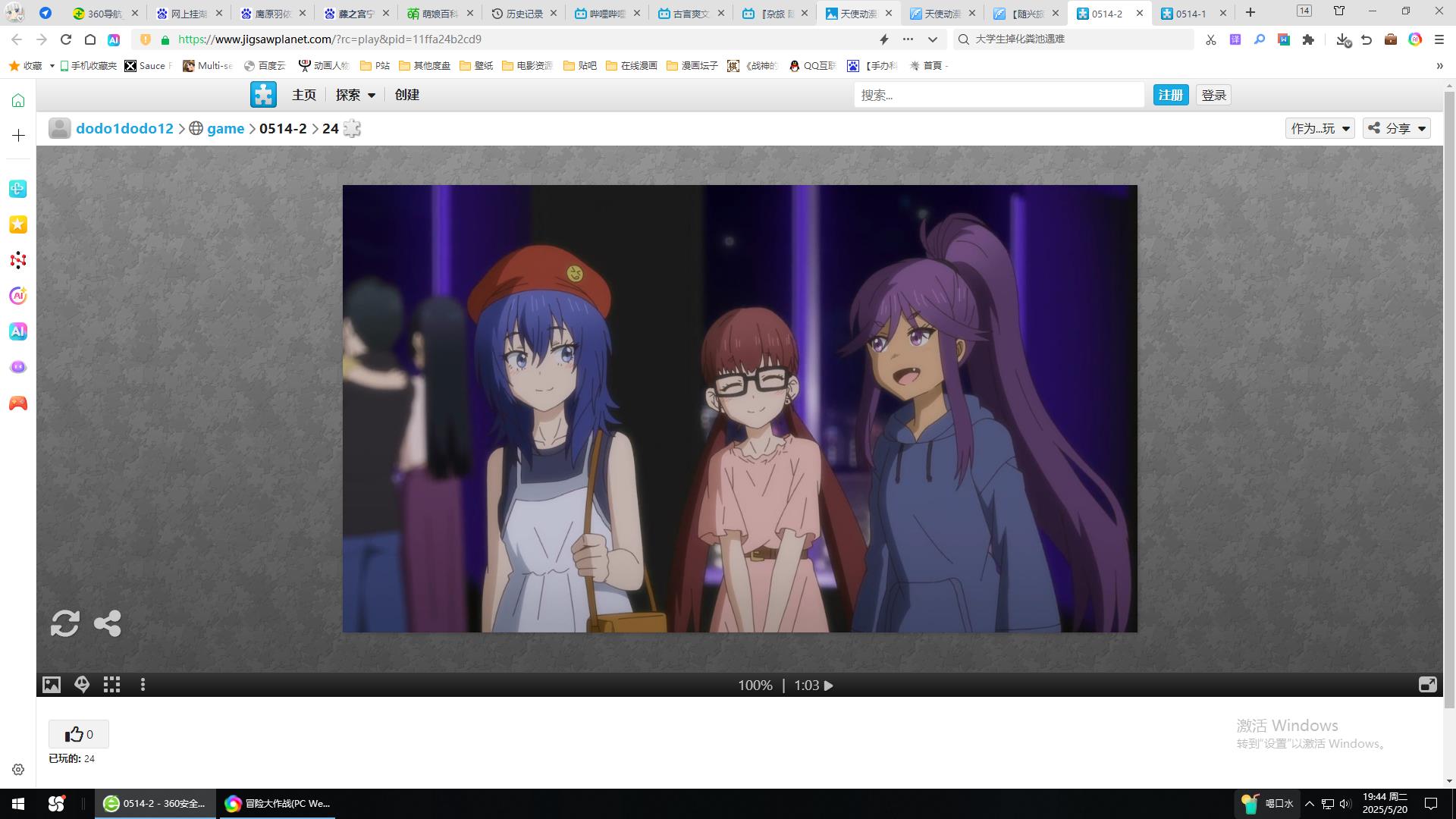Expand the 收藏 bookmarks dropdown arrow
The image size is (1456, 819).
tap(52, 66)
